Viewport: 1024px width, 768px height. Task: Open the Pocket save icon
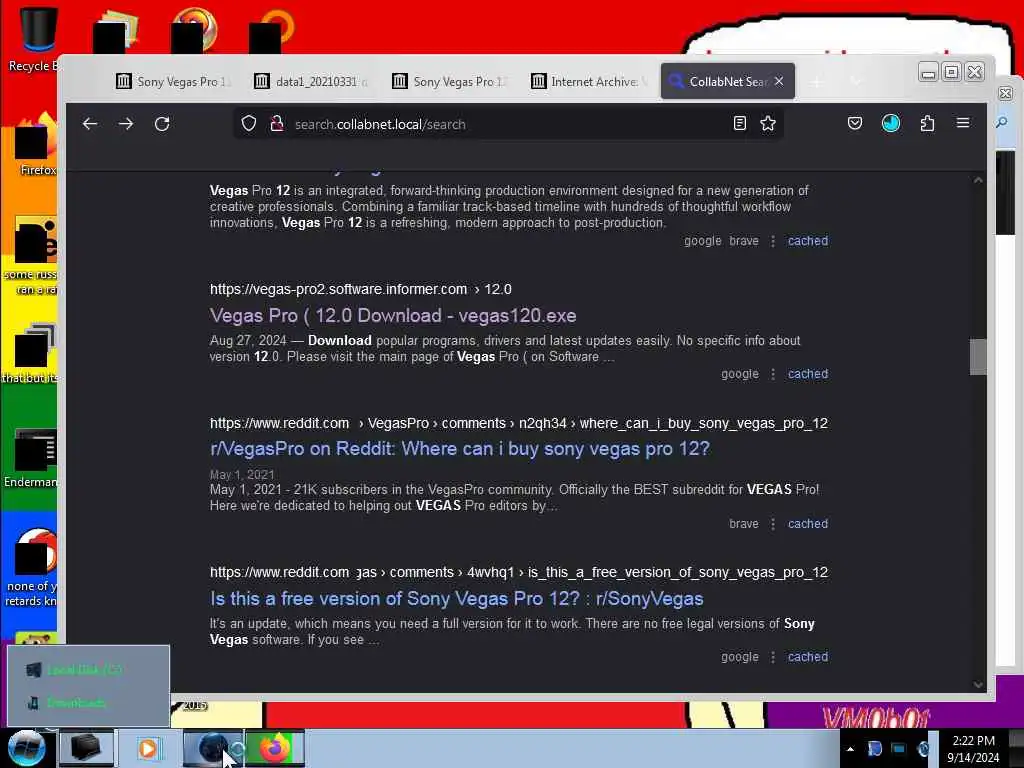coord(855,123)
